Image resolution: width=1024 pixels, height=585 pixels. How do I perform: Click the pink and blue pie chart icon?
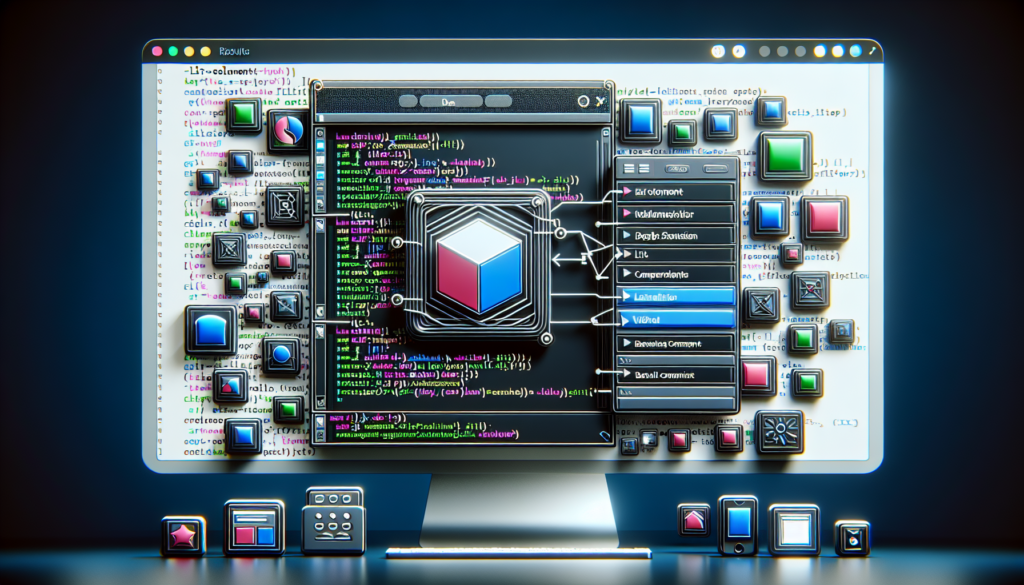tap(289, 130)
